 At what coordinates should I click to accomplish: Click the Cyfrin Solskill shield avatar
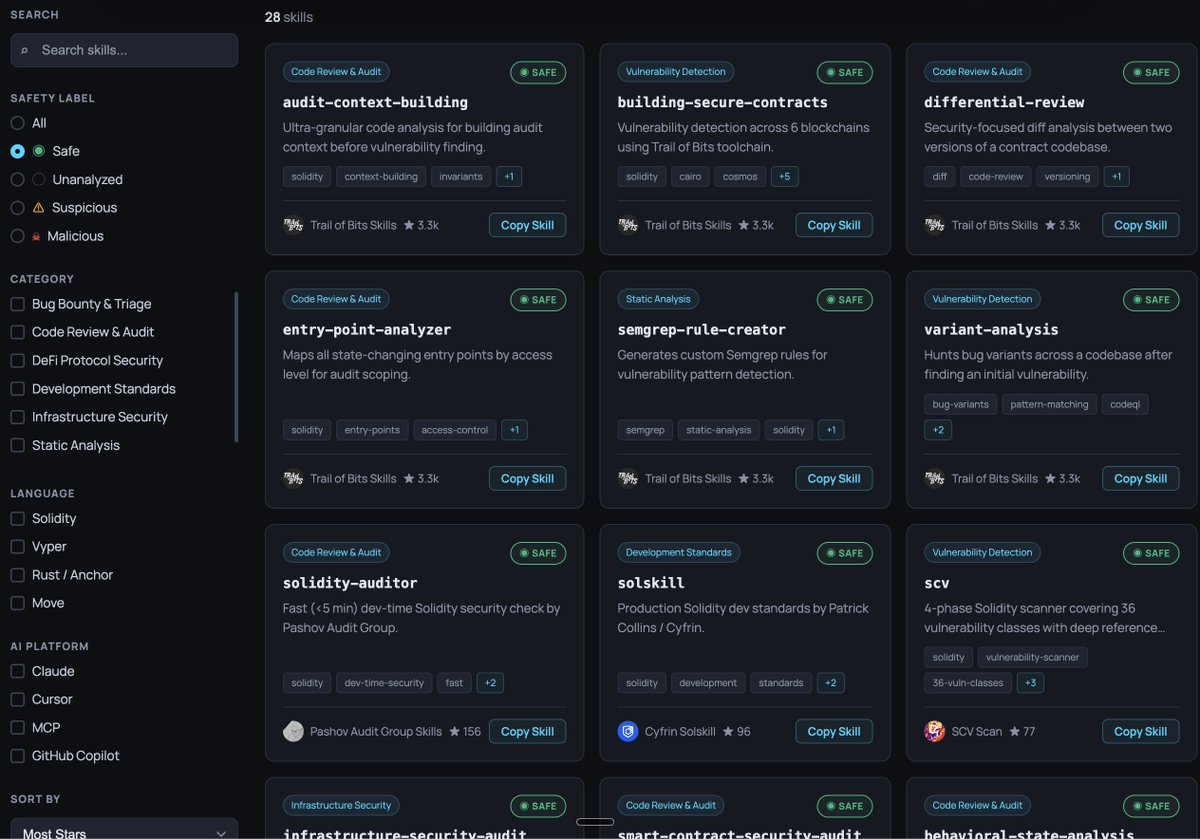point(628,731)
